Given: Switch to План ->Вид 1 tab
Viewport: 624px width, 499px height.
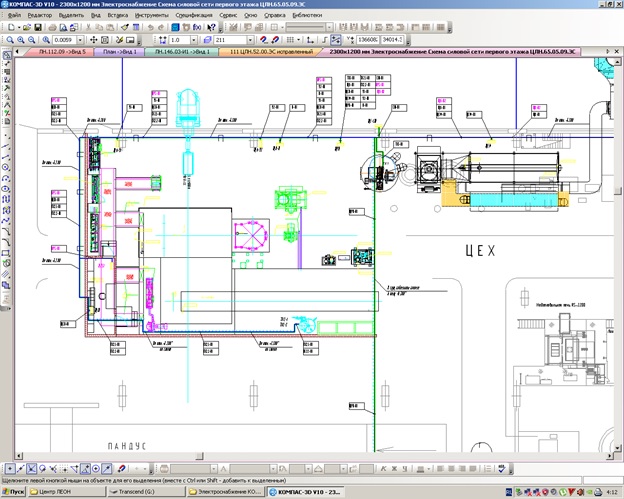Looking at the screenshot, I should coord(119,52).
